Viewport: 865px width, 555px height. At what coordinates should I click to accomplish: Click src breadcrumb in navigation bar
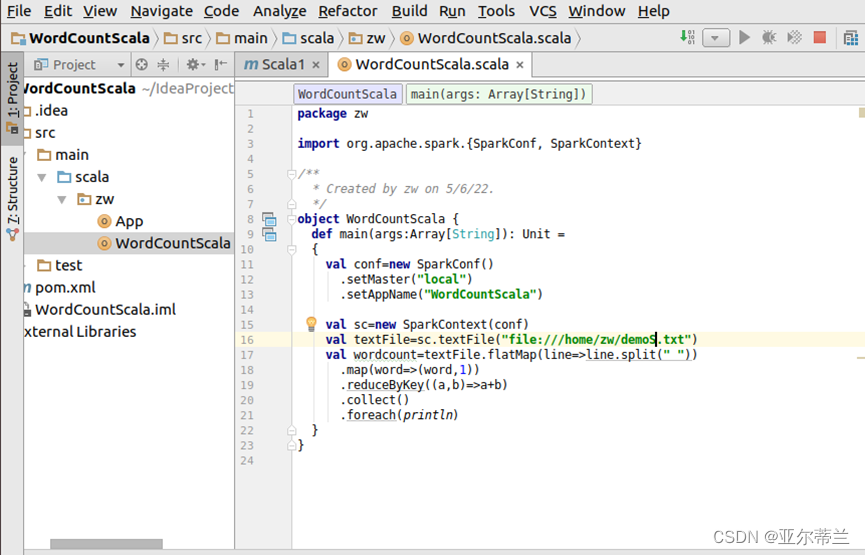184,38
